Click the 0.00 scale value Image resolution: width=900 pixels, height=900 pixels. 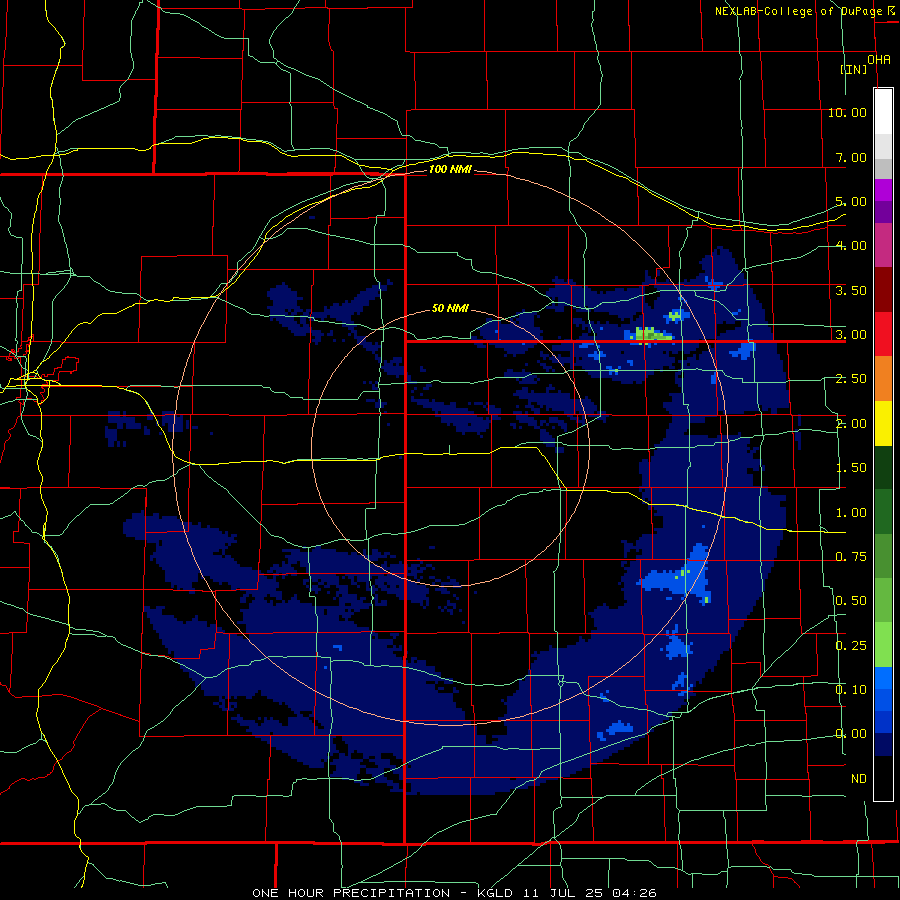coord(851,734)
